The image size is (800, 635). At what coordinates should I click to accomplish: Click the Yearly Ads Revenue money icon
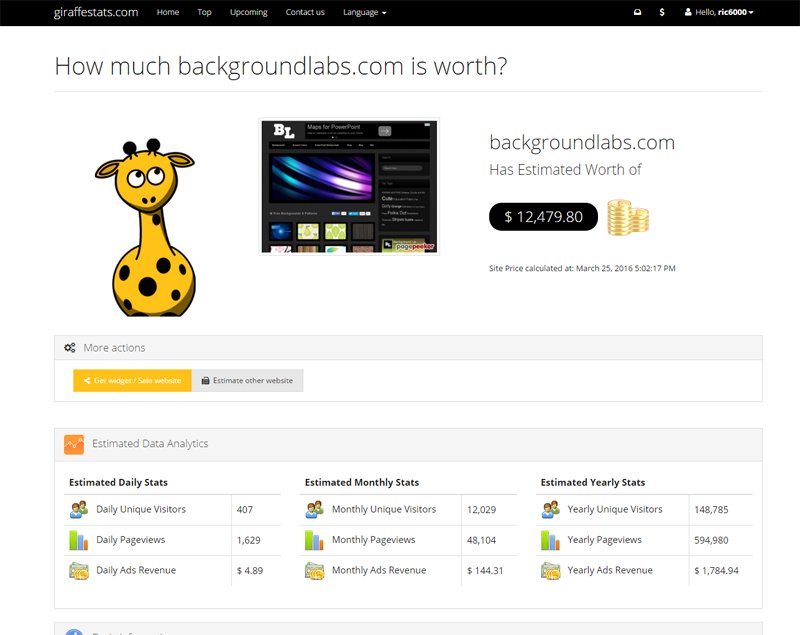pyautogui.click(x=551, y=571)
